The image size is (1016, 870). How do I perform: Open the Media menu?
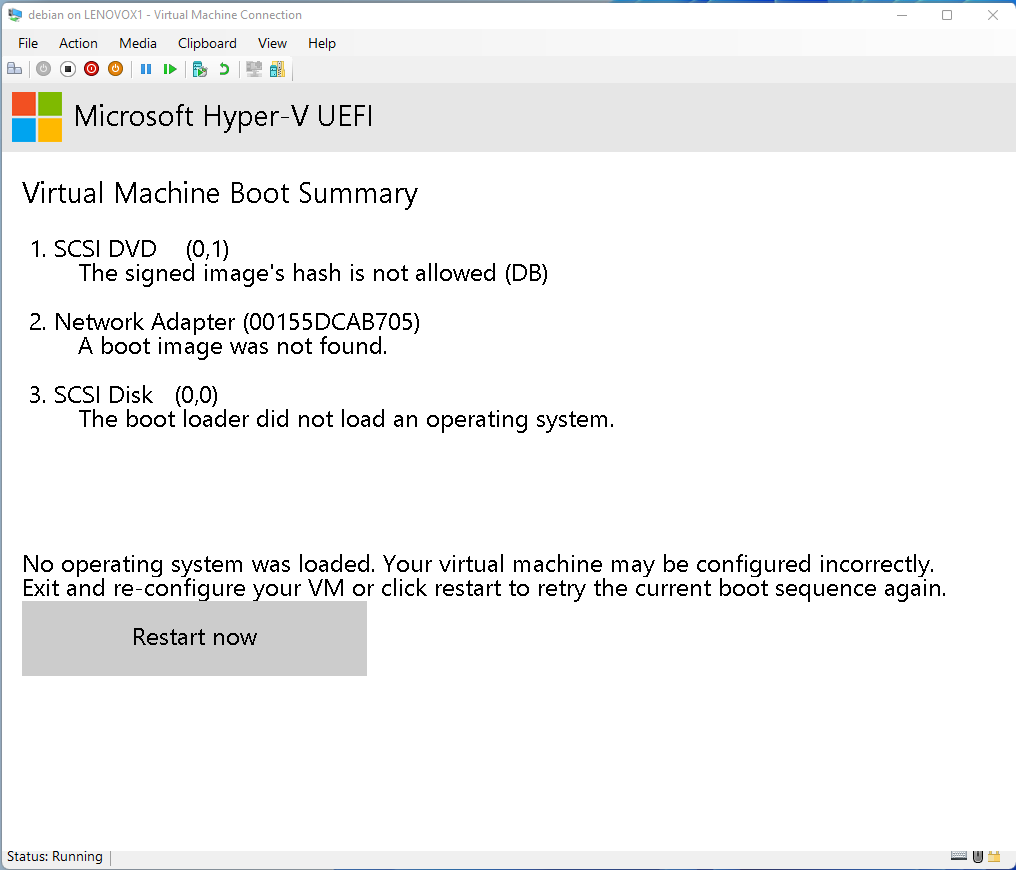[x=138, y=43]
